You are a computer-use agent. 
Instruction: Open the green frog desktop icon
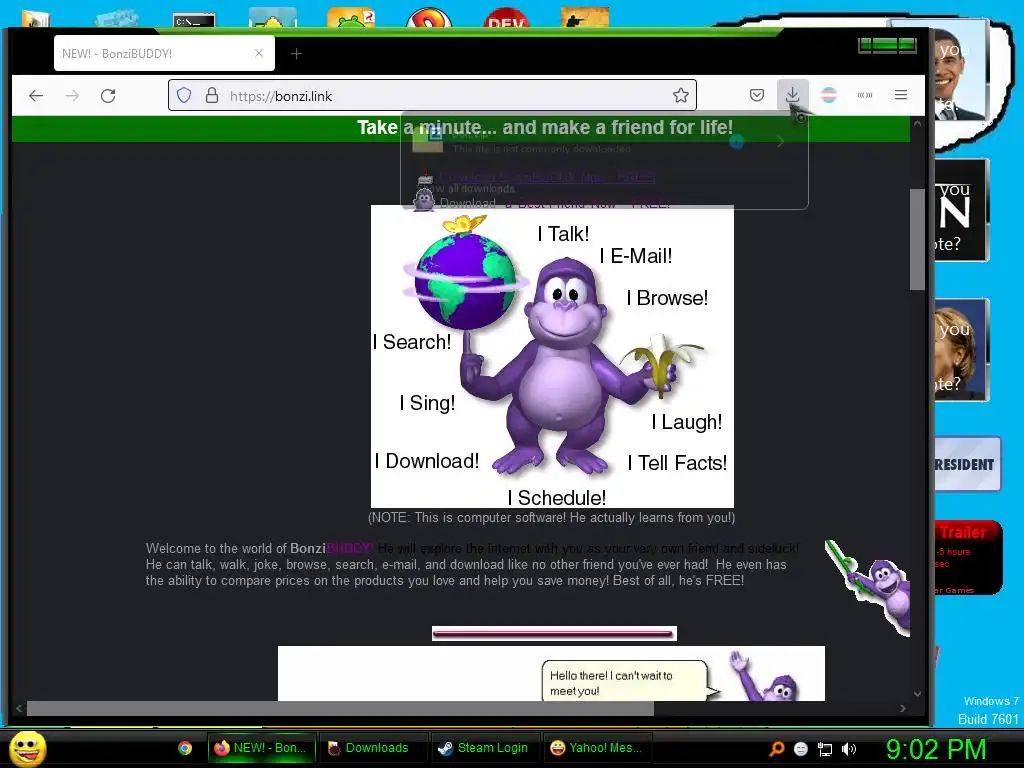pos(351,18)
